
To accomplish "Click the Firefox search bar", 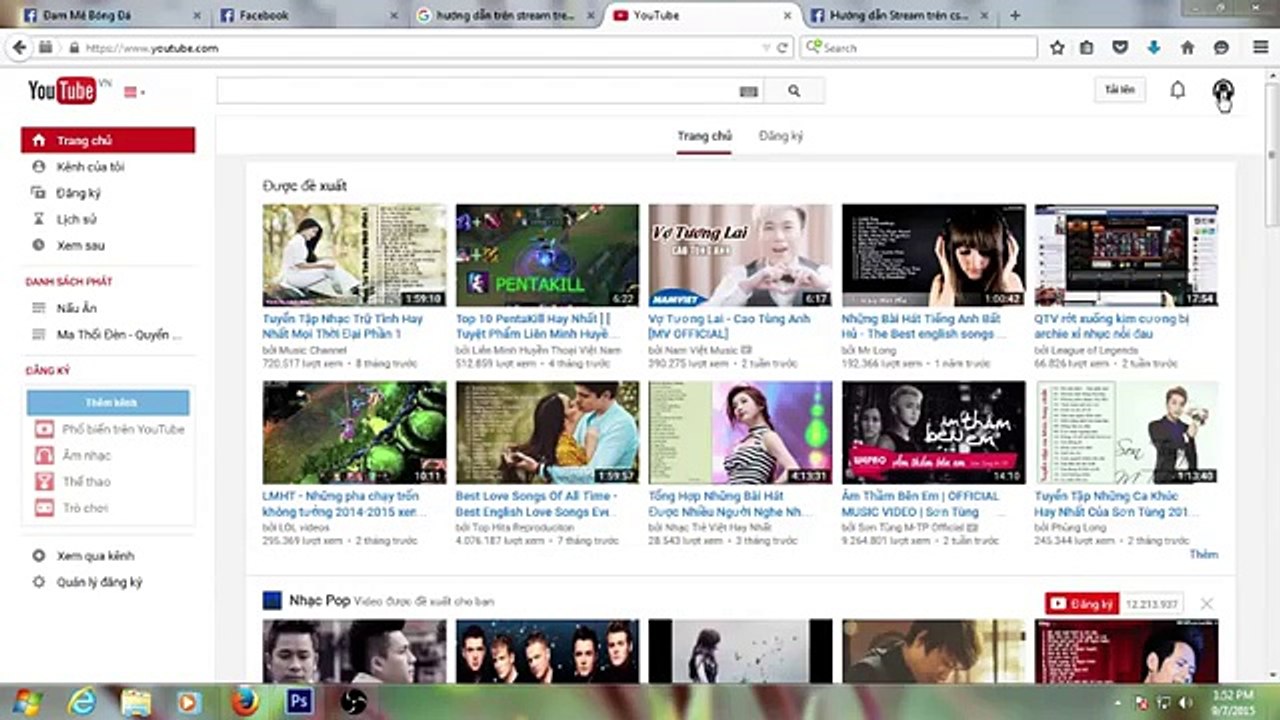I will coord(918,47).
